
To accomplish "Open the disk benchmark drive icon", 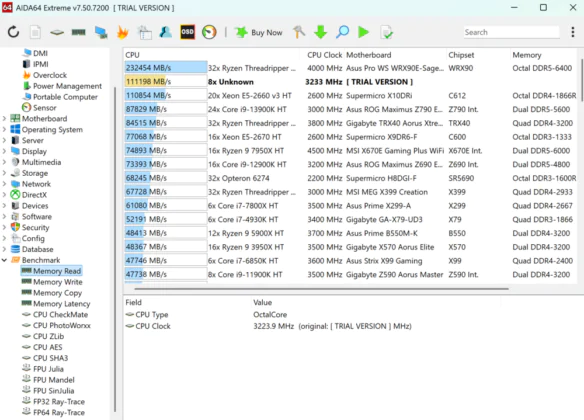I will [x=57, y=32].
